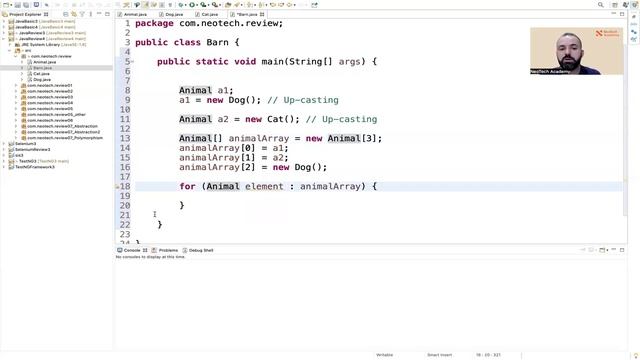Open the Debug Shell tab
The image size is (640, 360).
(198, 250)
